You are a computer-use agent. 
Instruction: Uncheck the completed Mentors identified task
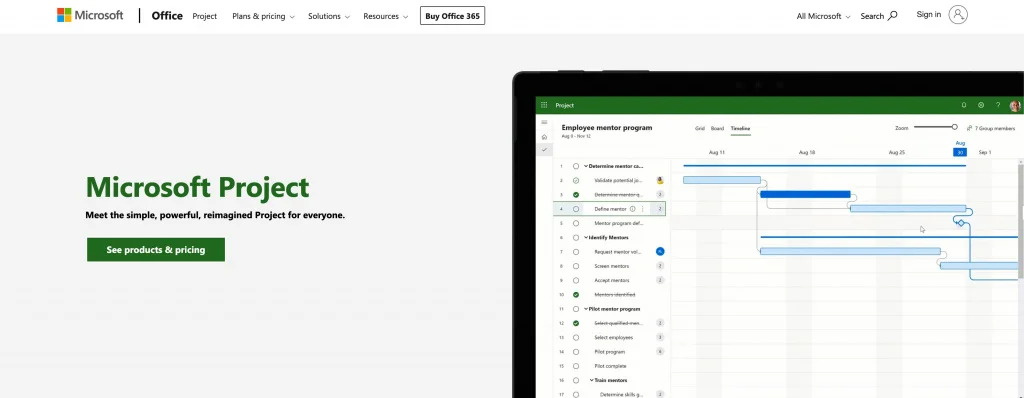click(576, 295)
